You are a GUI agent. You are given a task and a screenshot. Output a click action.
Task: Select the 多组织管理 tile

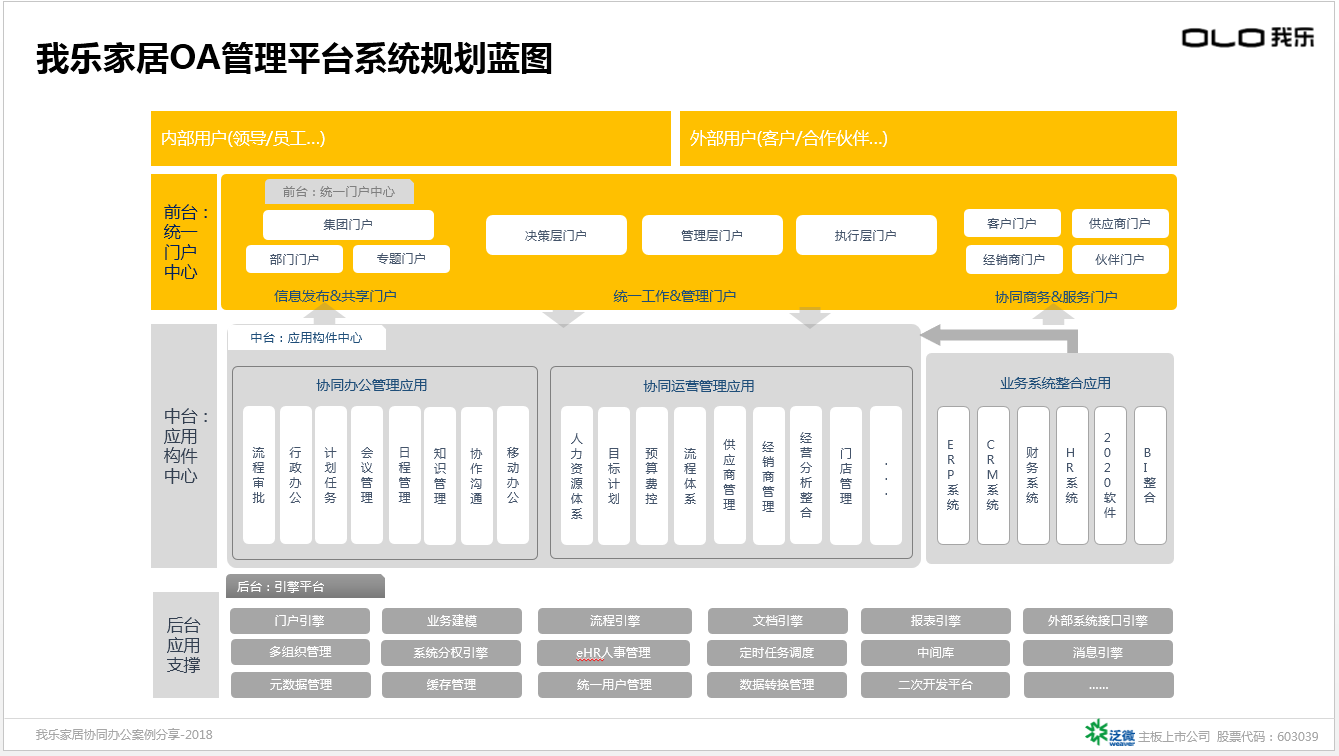tap(300, 652)
